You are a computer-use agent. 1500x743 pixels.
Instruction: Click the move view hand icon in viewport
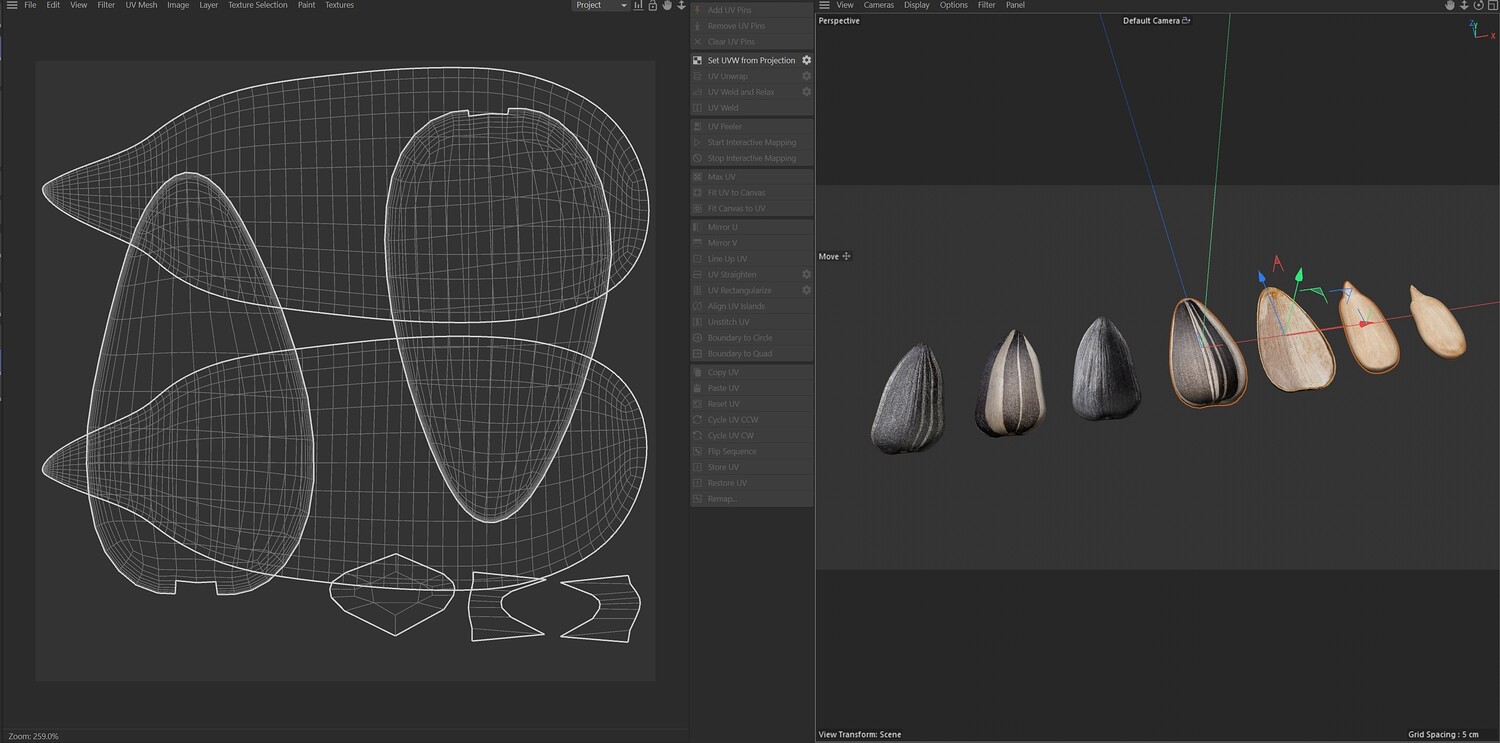tap(1450, 6)
